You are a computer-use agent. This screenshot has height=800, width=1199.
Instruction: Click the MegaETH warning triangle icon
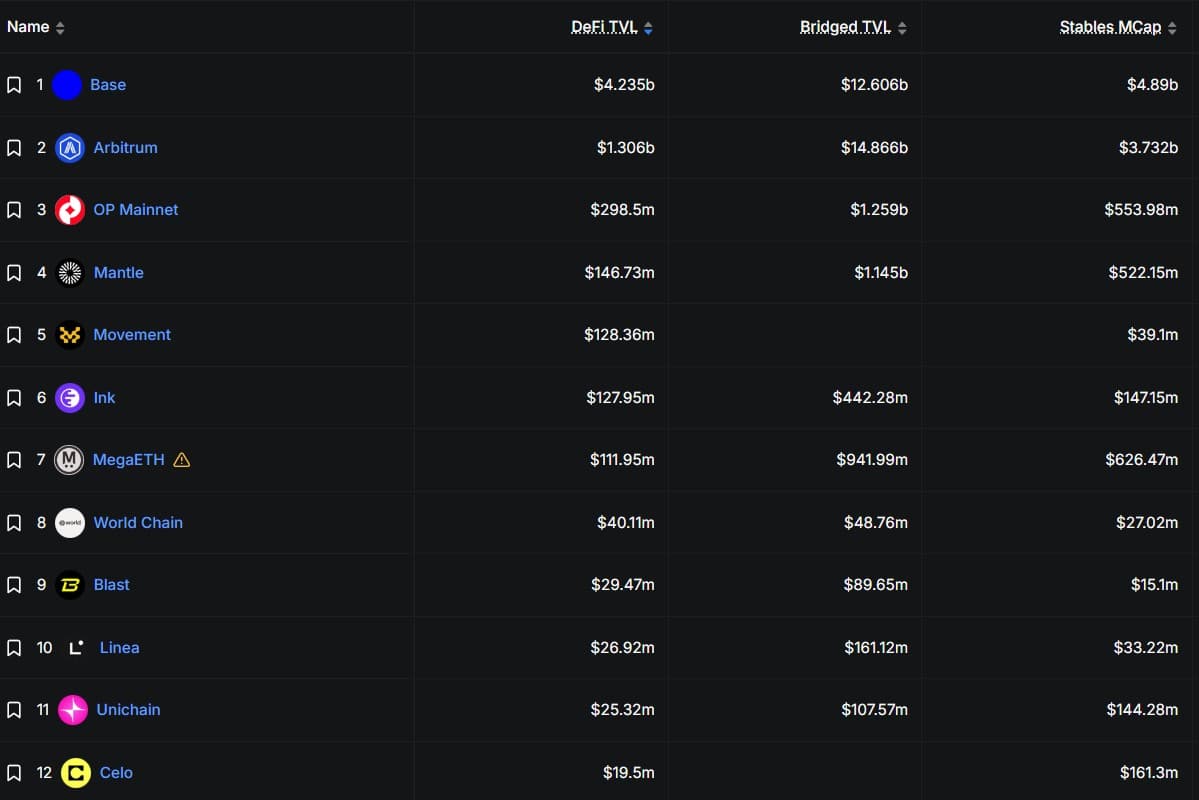click(181, 460)
